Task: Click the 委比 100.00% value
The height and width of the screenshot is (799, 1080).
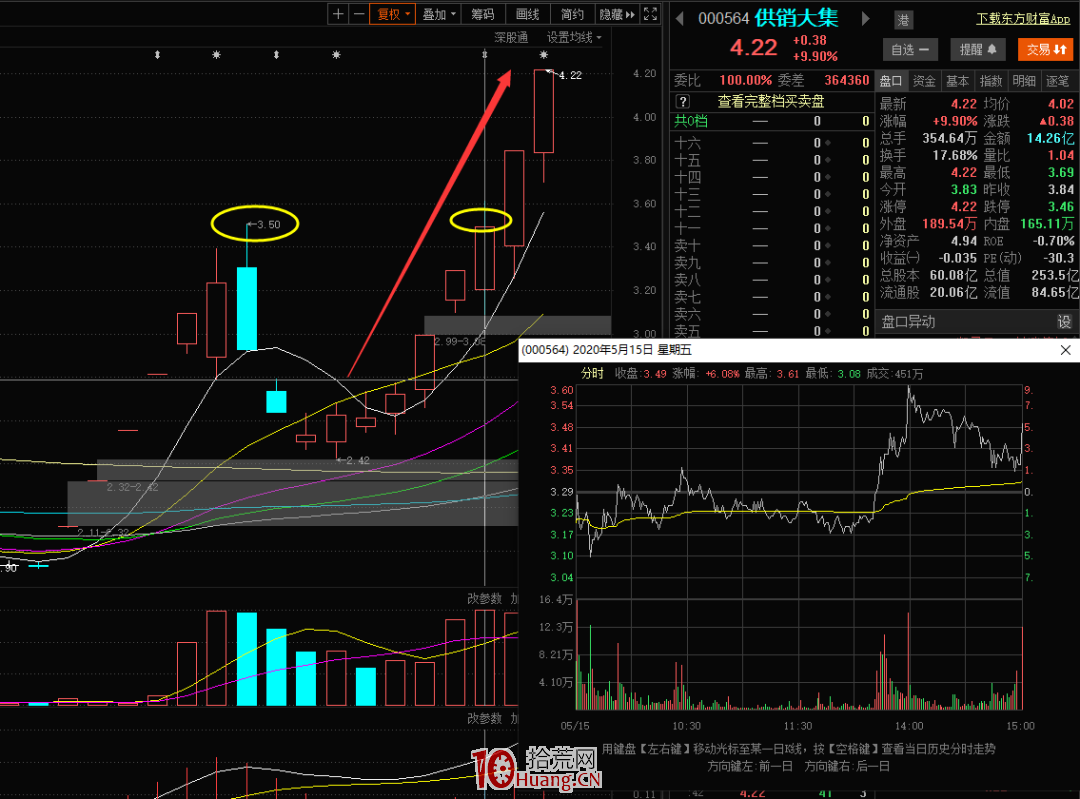Action: (x=745, y=81)
